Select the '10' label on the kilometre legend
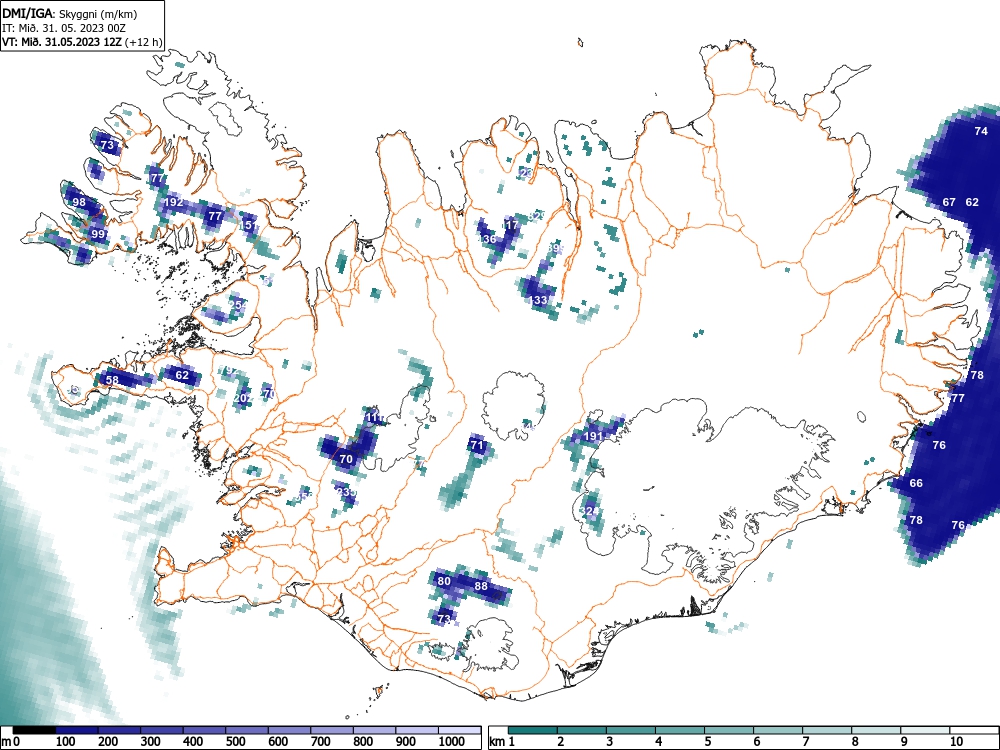The height and width of the screenshot is (750, 1000). pyautogui.click(x=956, y=742)
